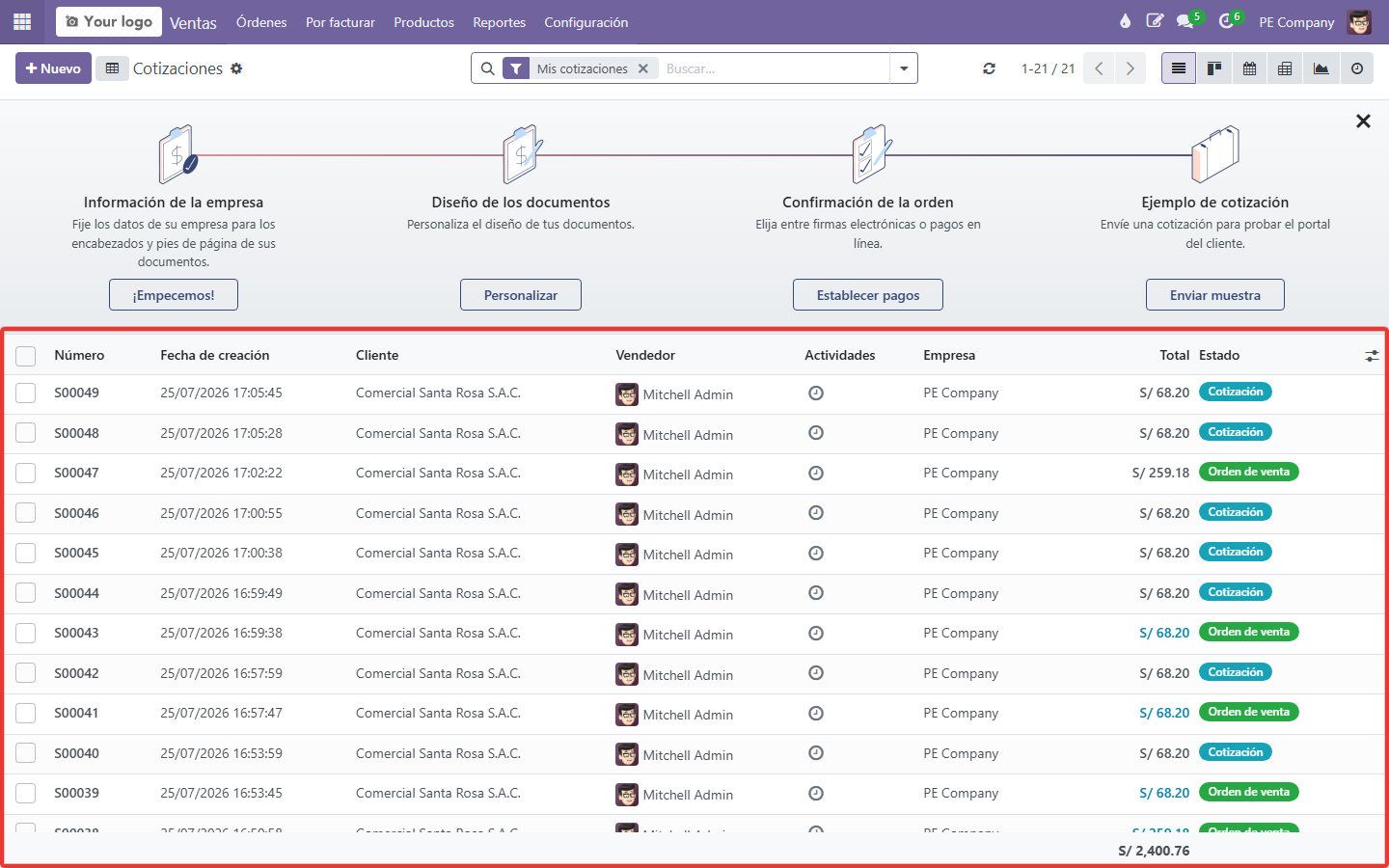Click the activity clock for S00047

coord(816,473)
